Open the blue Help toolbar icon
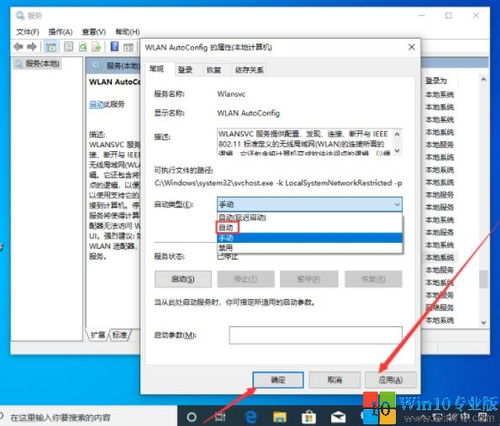The image size is (500, 426). [115, 46]
